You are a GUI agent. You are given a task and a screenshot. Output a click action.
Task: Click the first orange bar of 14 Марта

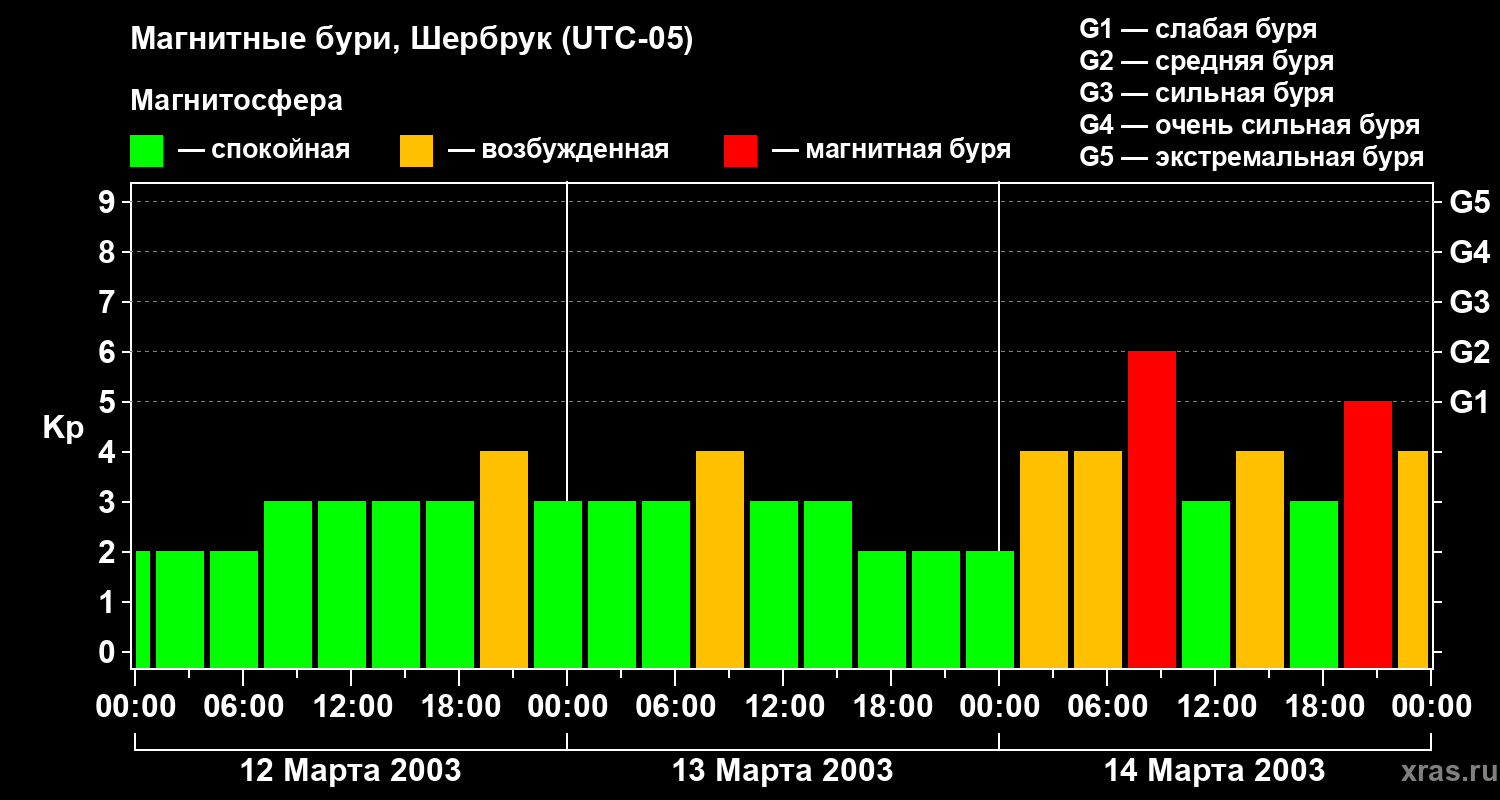point(1044,559)
